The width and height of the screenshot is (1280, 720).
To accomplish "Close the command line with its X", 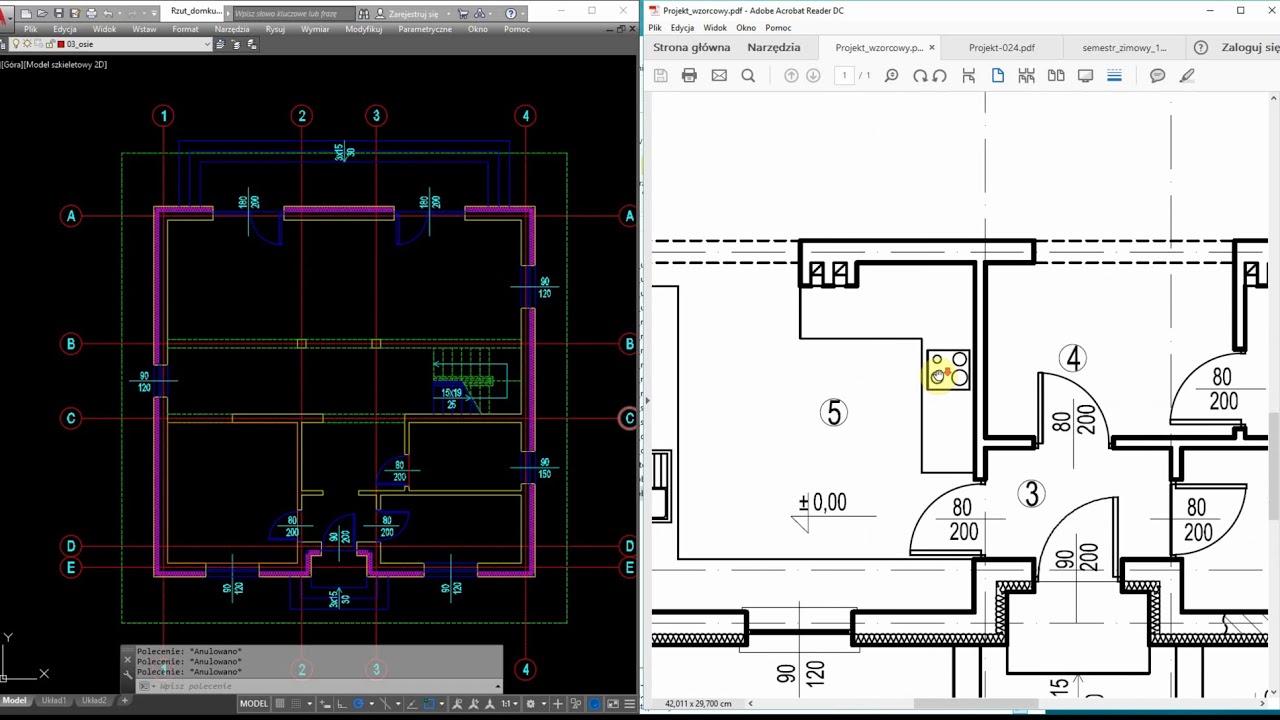I will [127, 658].
